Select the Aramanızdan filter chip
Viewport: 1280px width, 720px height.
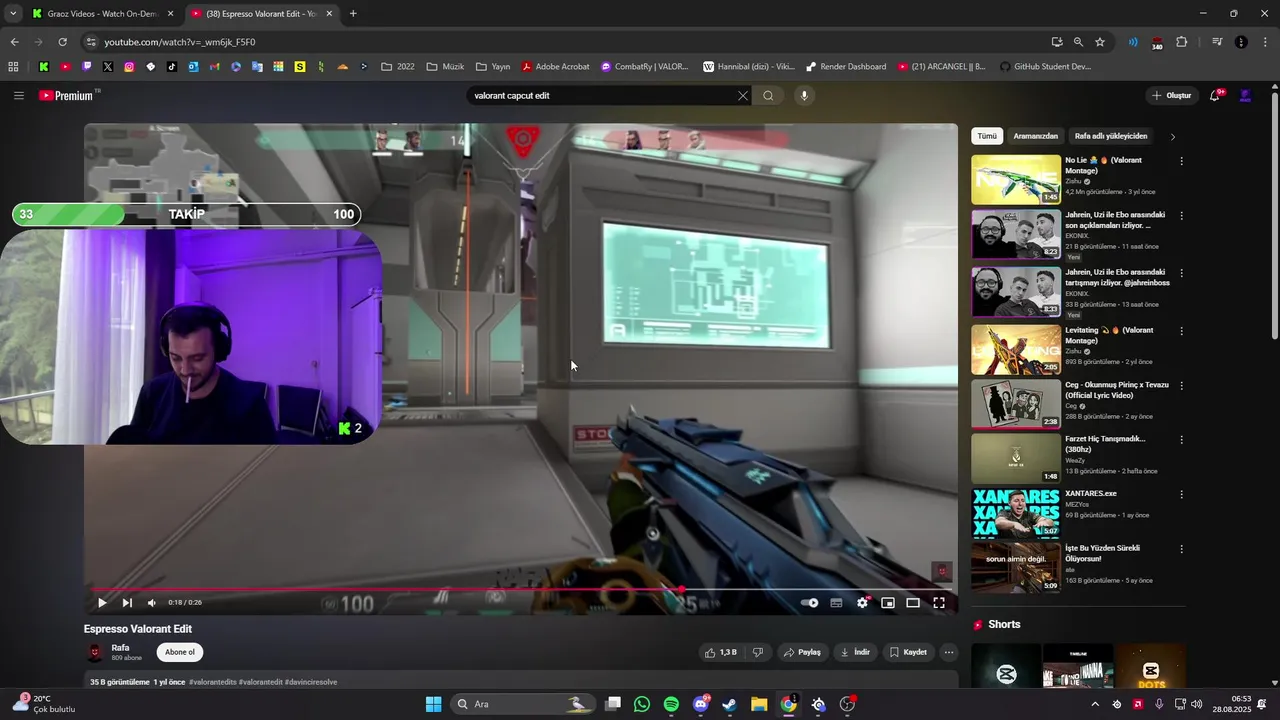pos(1035,136)
